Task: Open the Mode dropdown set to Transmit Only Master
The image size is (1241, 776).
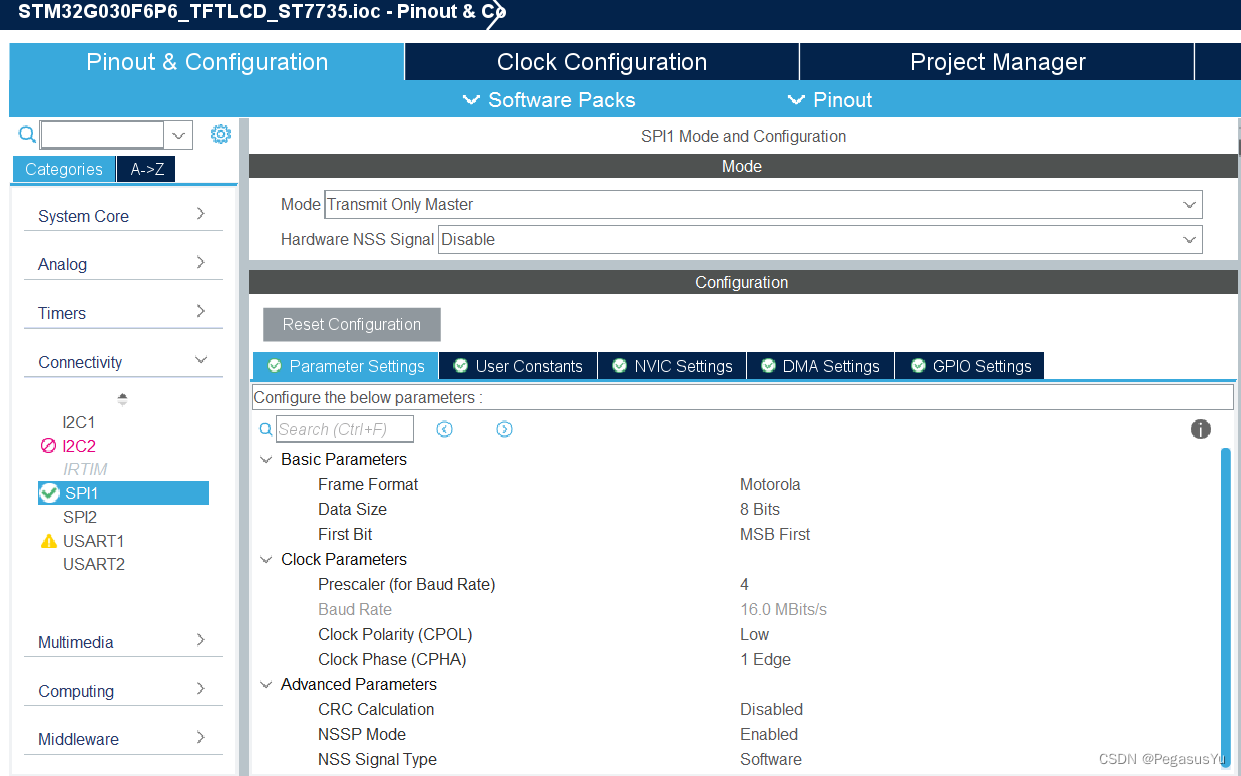Action: (x=763, y=204)
